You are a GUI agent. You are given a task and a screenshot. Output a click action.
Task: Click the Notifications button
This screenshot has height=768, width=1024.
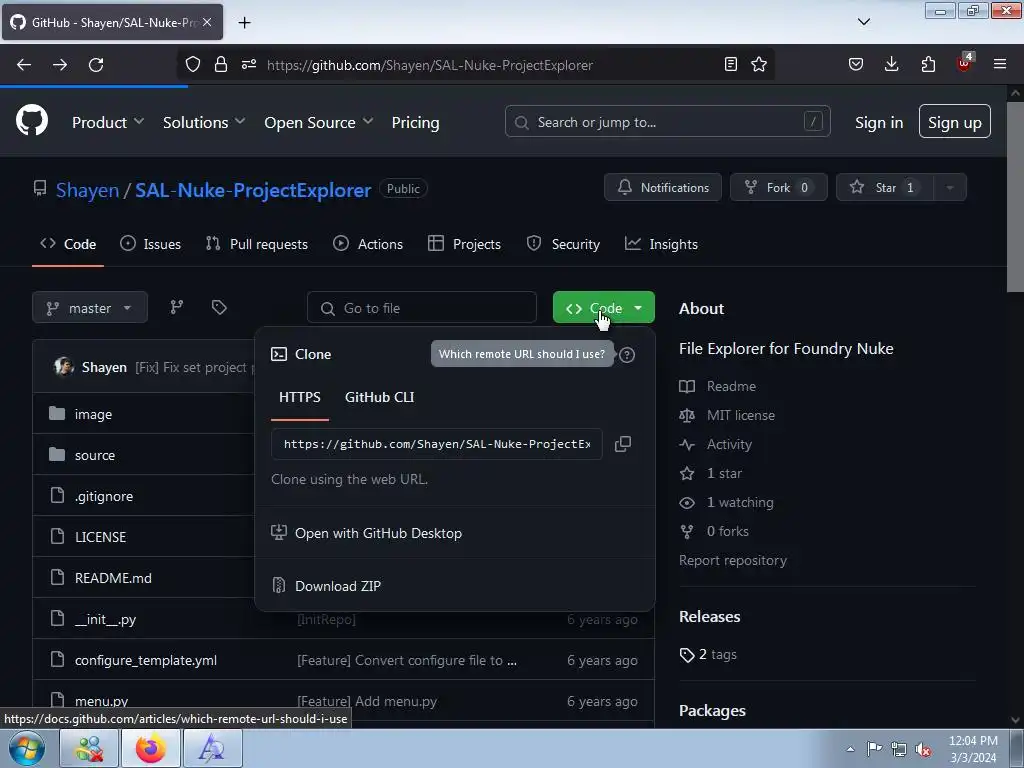pos(662,187)
